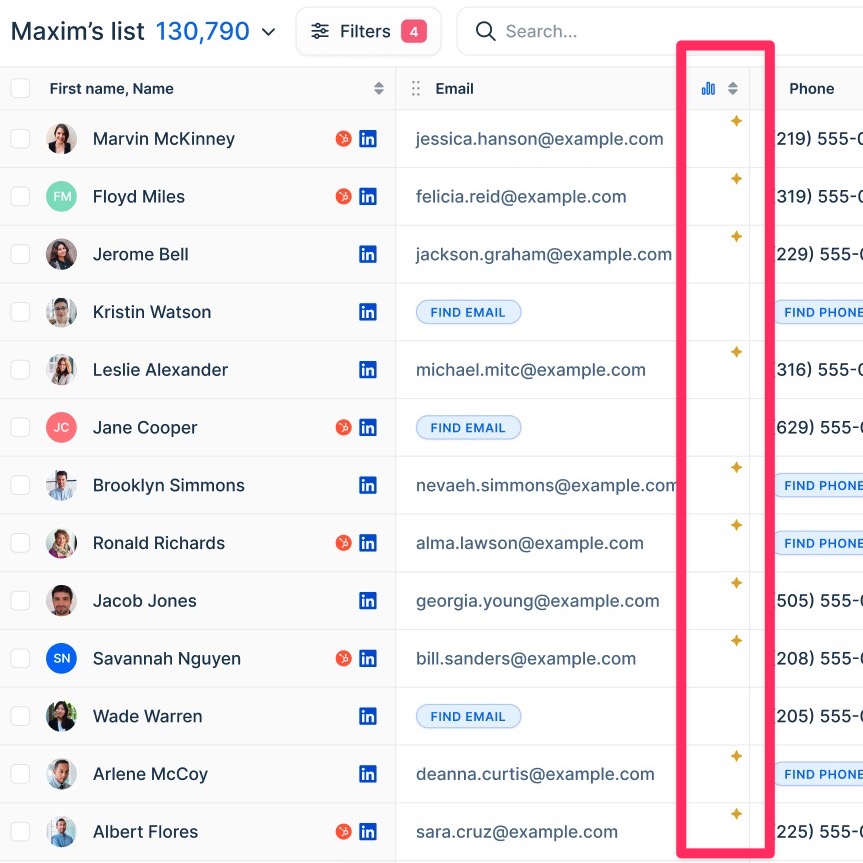The image size is (863, 863).
Task: Check the box for Jerome Bell
Action: (x=20, y=254)
